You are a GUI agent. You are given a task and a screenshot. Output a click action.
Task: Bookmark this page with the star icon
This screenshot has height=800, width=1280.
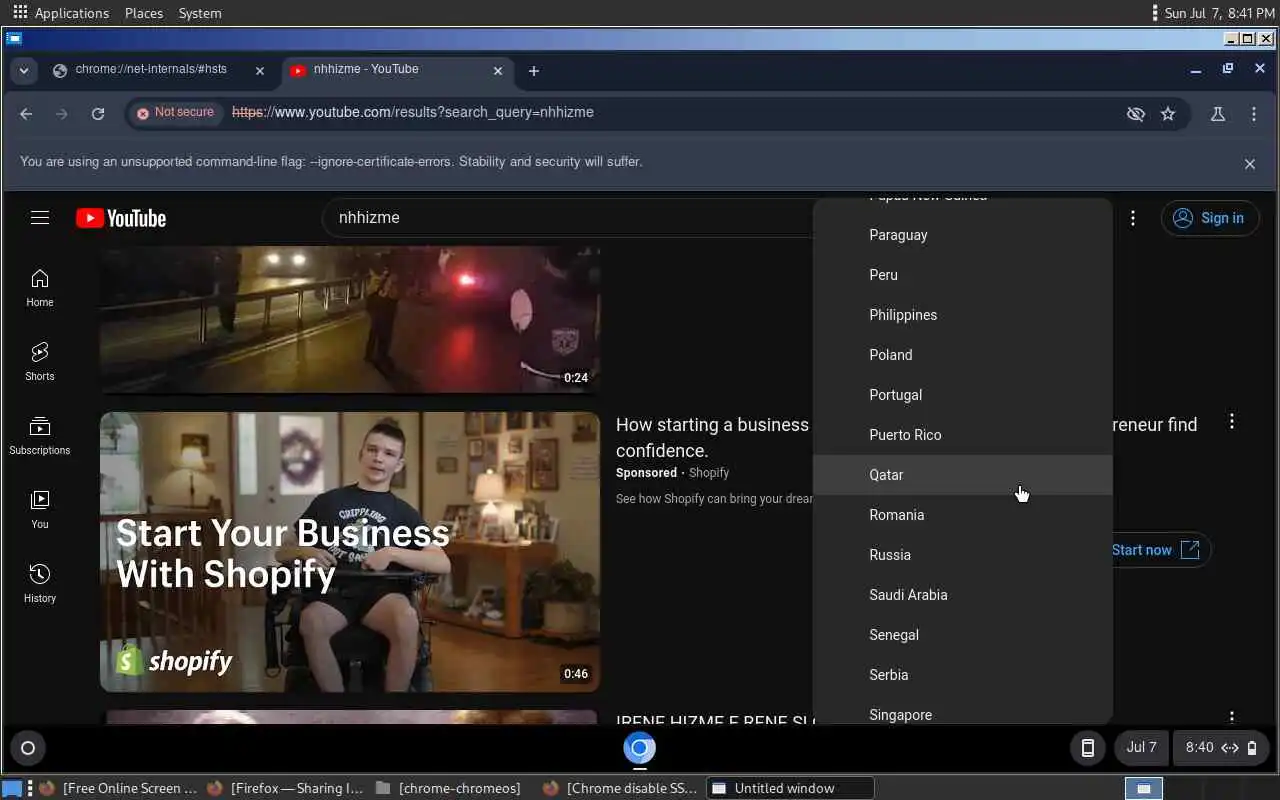pyautogui.click(x=1168, y=114)
